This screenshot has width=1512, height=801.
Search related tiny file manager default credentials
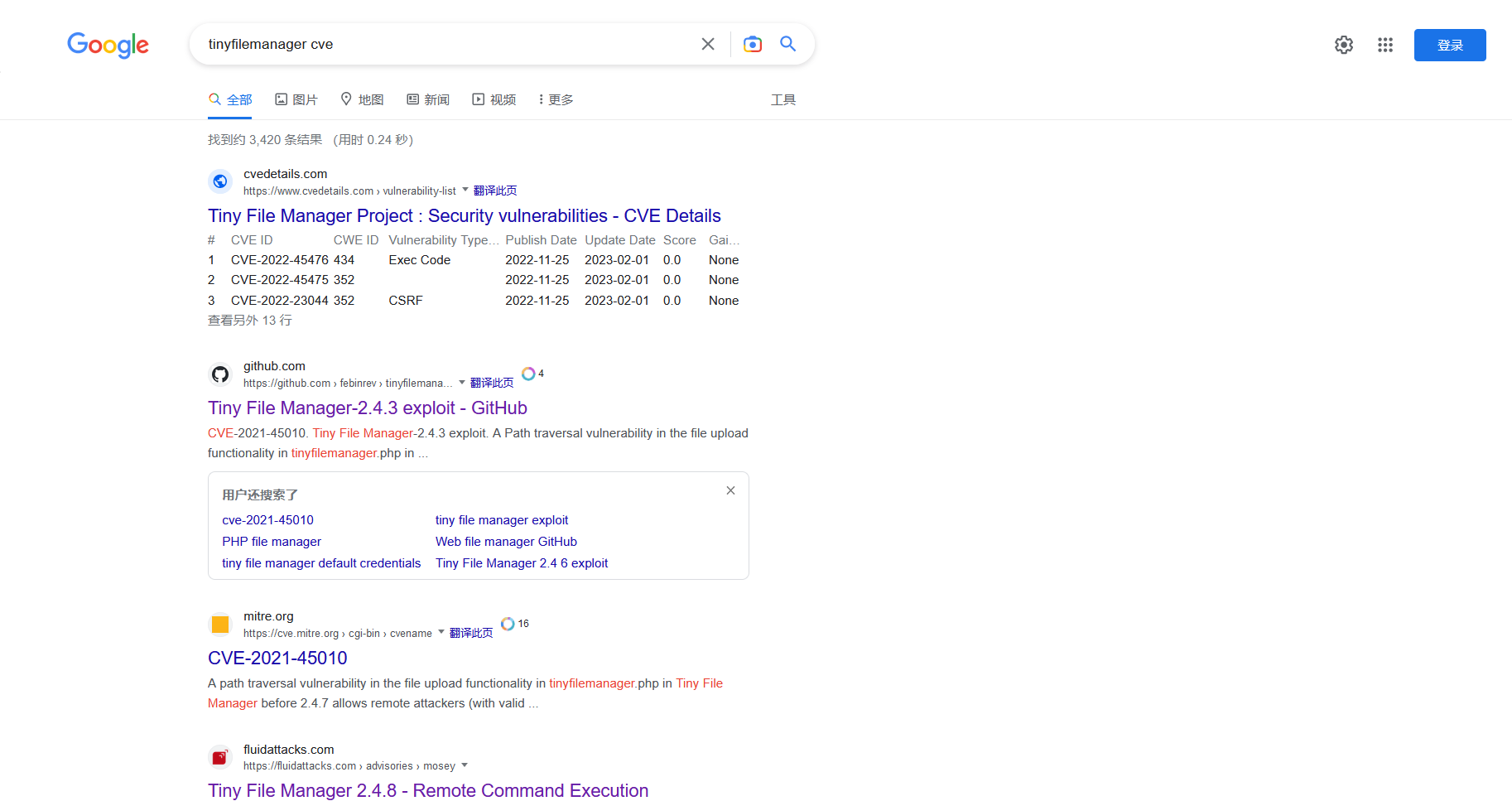(x=321, y=563)
